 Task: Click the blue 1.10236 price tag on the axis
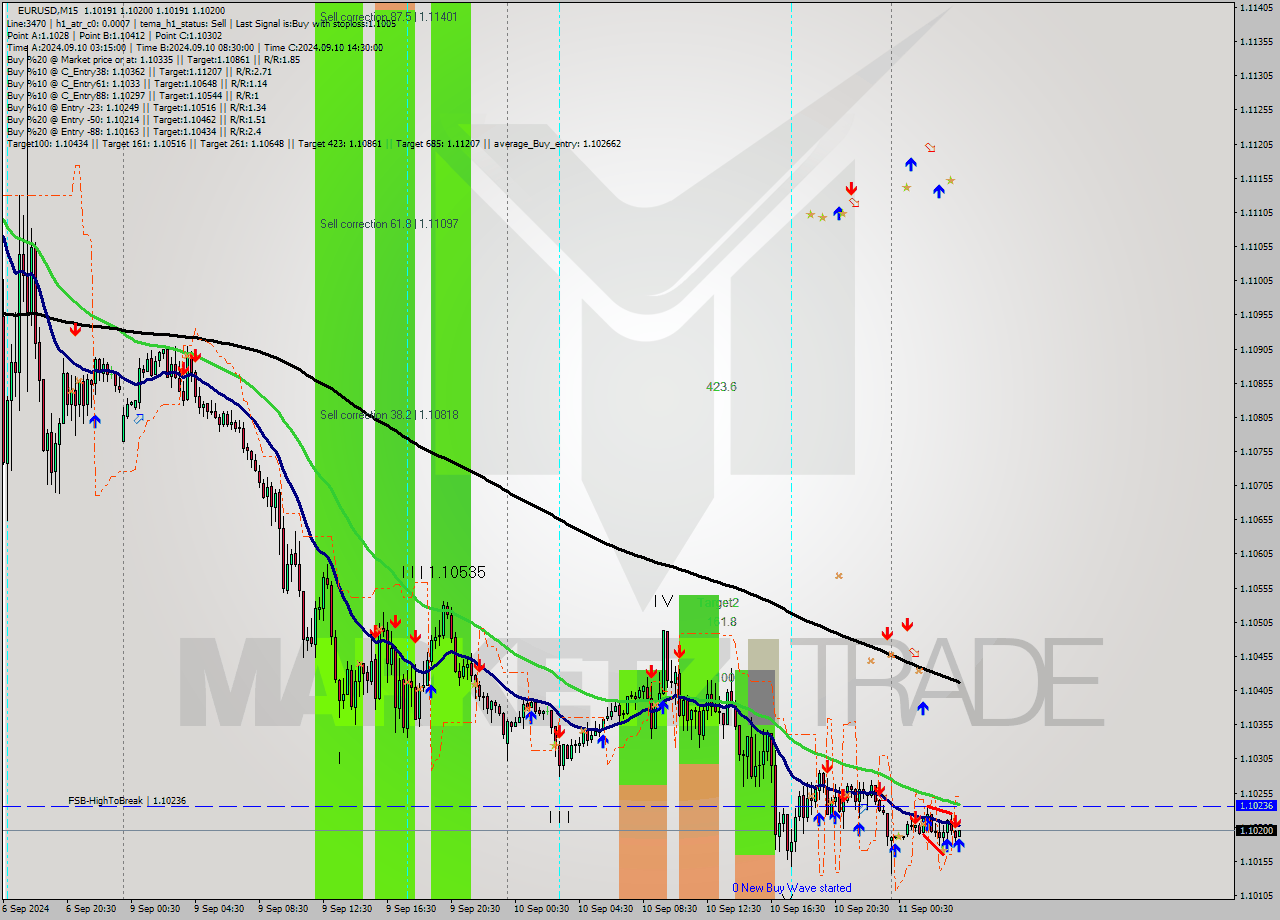tap(1256, 805)
